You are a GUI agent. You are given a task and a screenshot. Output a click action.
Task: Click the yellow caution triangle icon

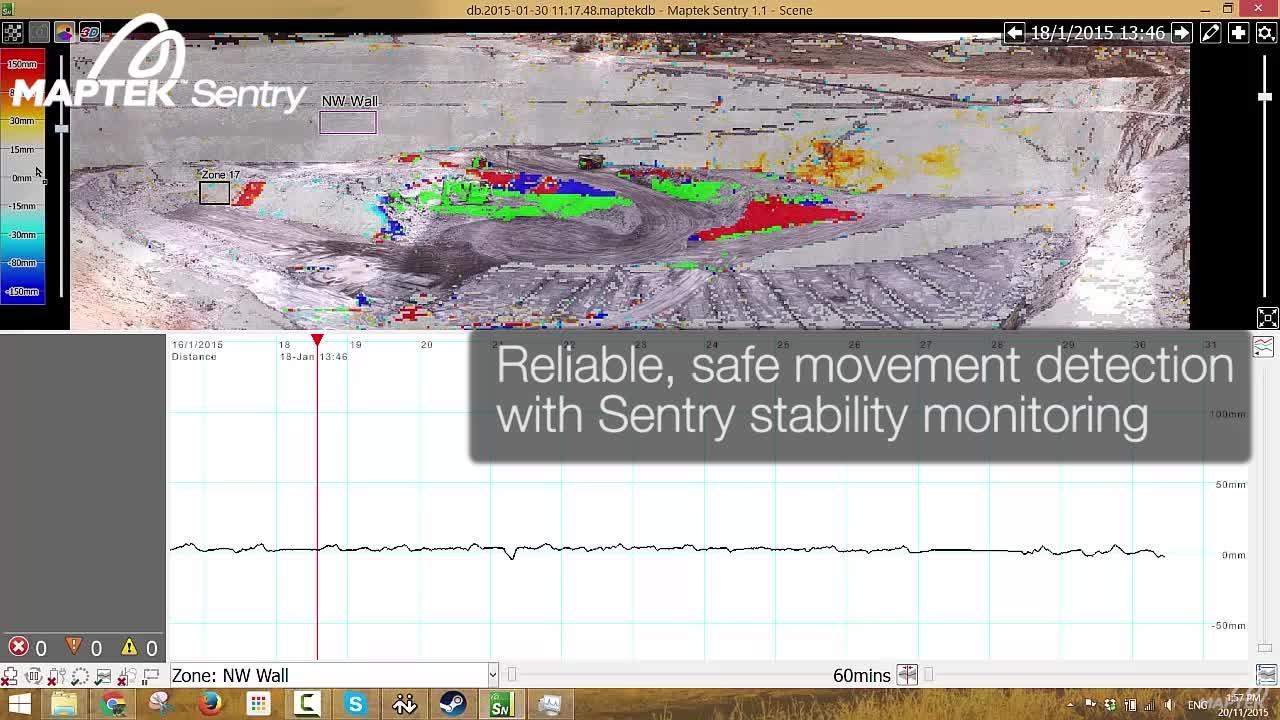click(129, 647)
